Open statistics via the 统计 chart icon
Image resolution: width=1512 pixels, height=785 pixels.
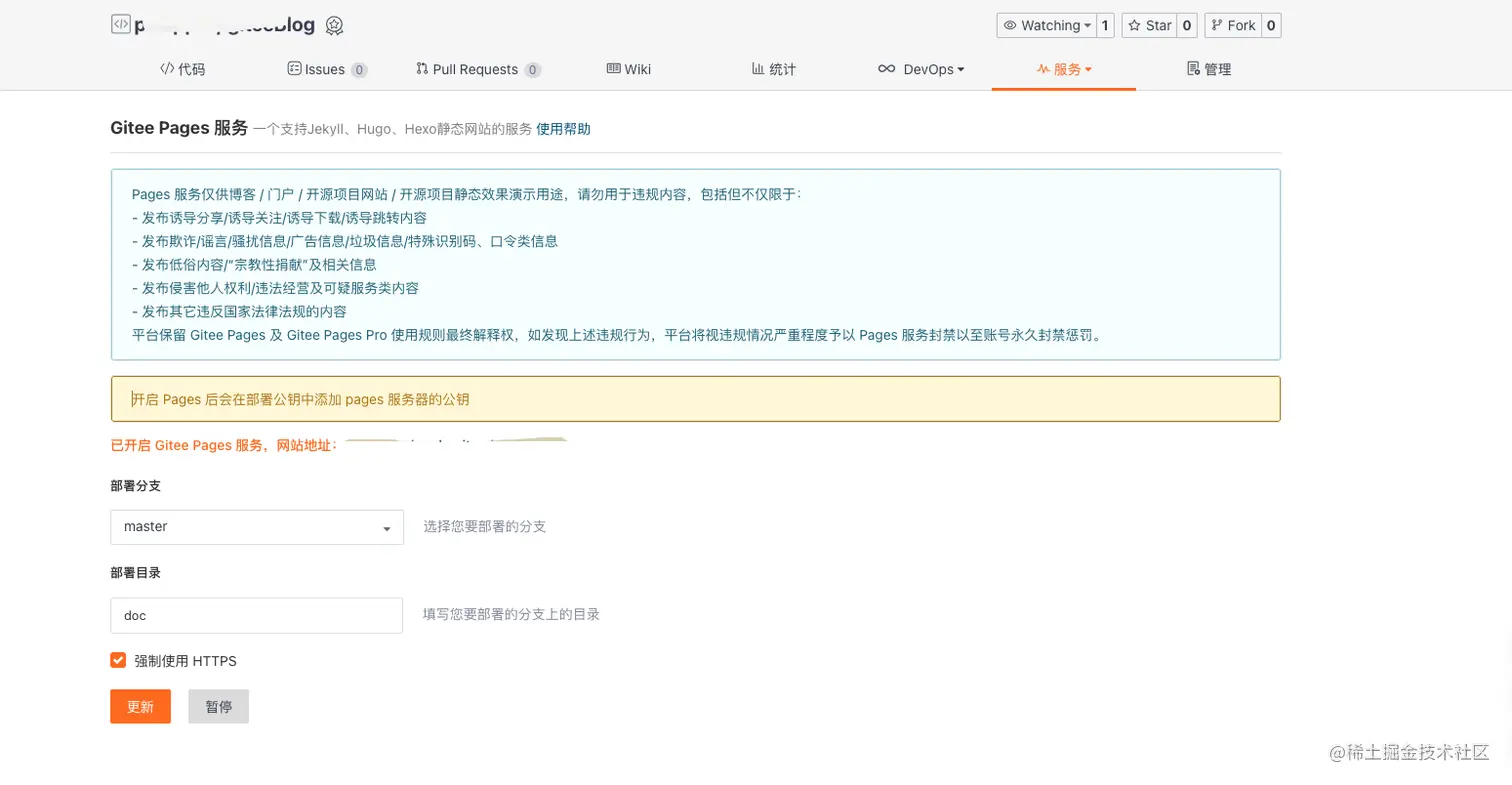click(x=759, y=69)
